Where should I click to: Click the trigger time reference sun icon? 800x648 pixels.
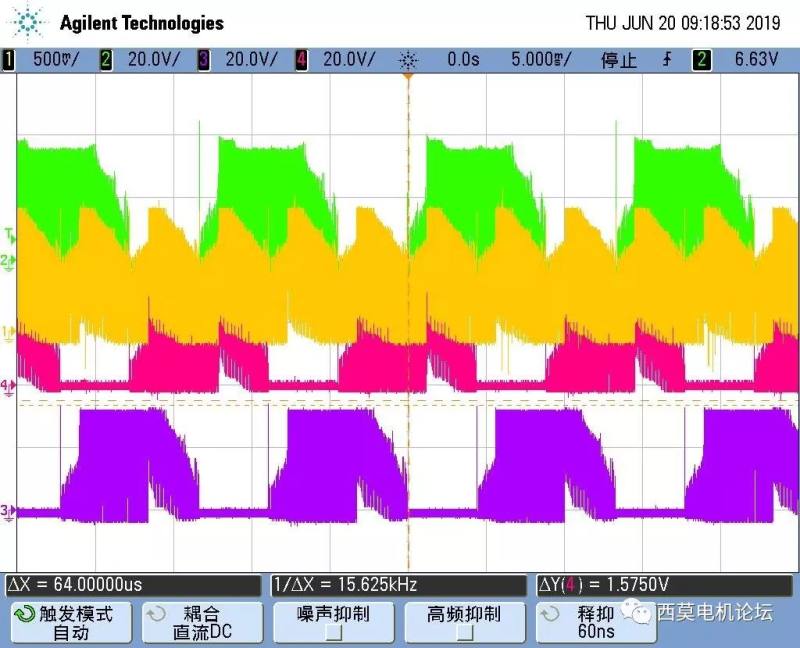tap(408, 60)
